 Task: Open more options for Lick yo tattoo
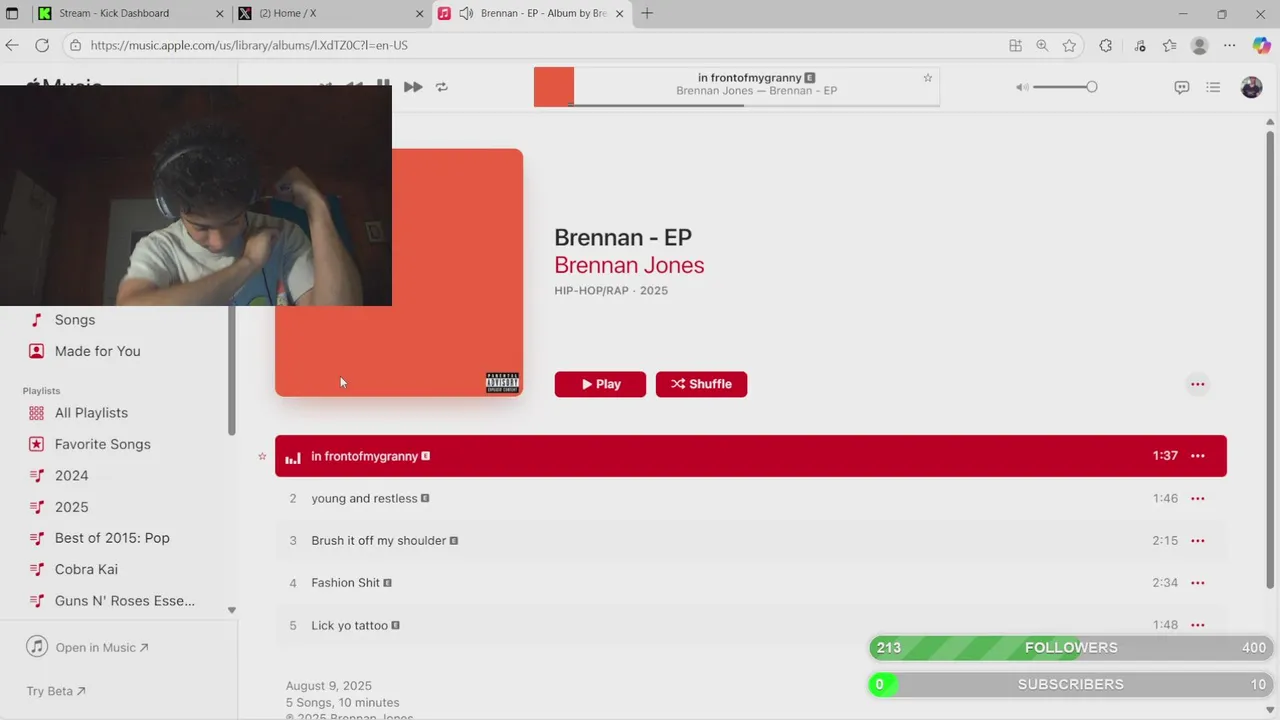(1197, 625)
